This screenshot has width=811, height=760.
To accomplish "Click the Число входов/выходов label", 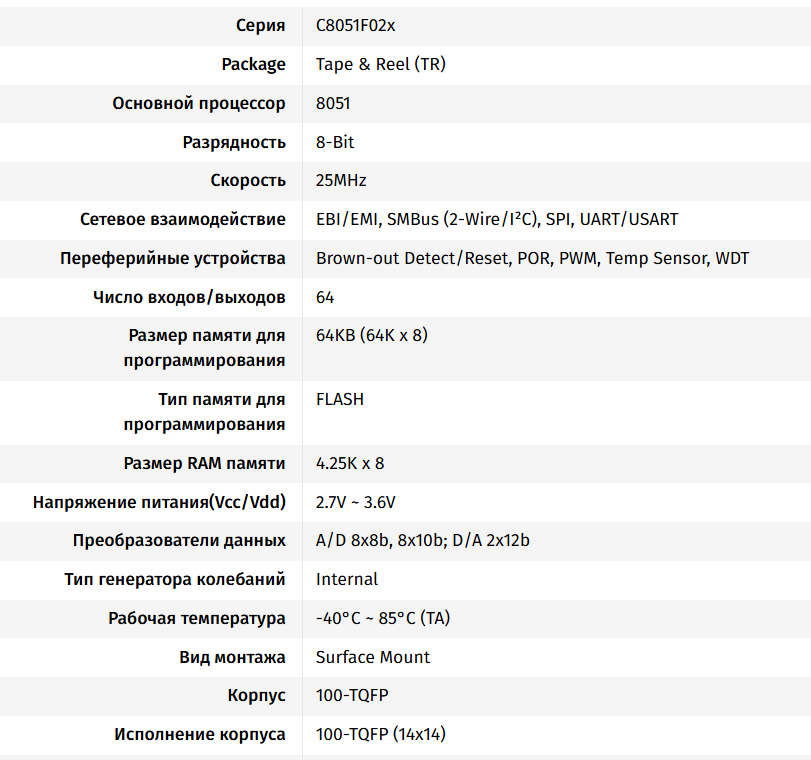I will pos(189,297).
